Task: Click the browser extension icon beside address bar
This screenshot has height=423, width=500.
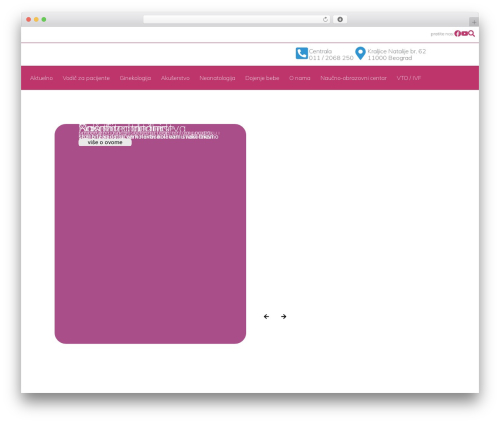Action: coord(340,19)
